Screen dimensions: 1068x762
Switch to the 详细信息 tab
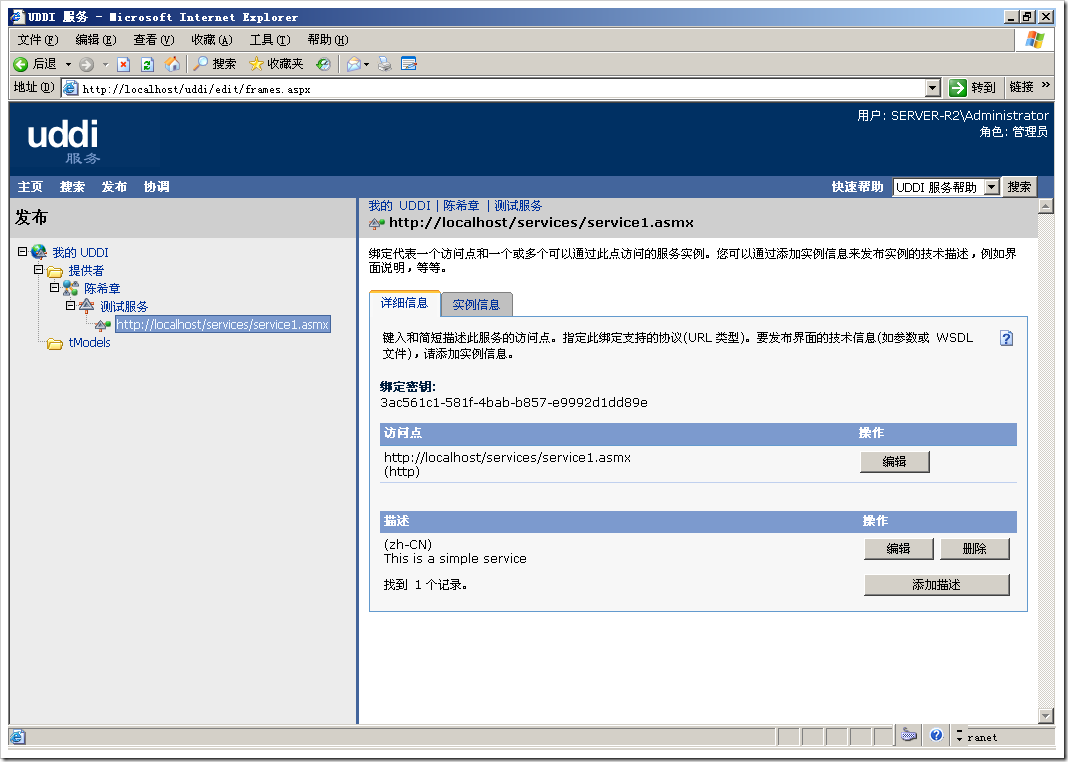coord(405,303)
